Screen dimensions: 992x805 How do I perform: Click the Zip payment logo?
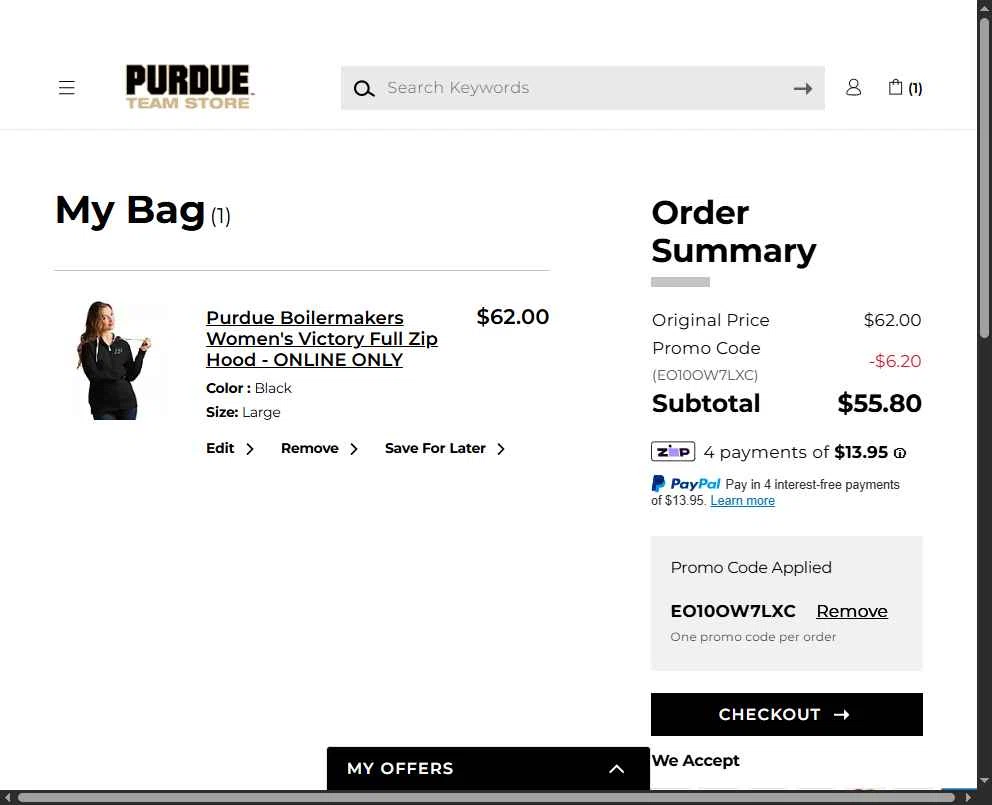673,452
